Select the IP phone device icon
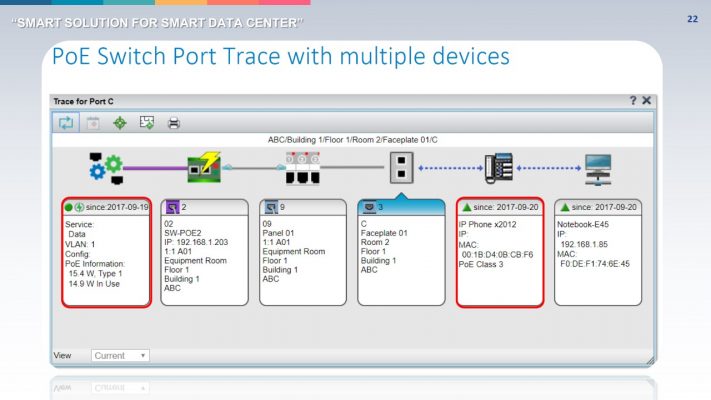The width and height of the screenshot is (711, 400). tap(499, 168)
